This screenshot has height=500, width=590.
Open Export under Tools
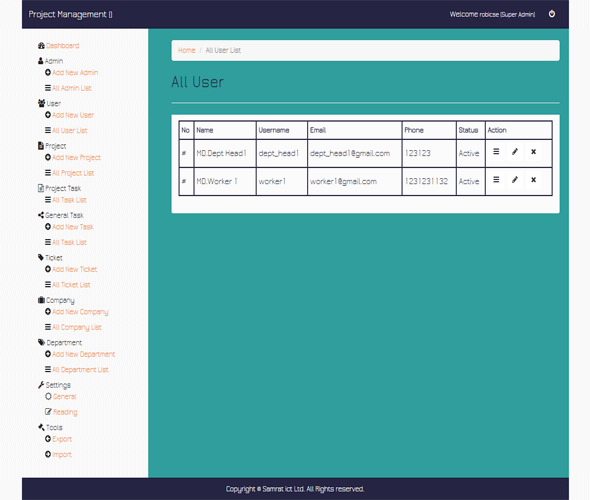(62, 439)
